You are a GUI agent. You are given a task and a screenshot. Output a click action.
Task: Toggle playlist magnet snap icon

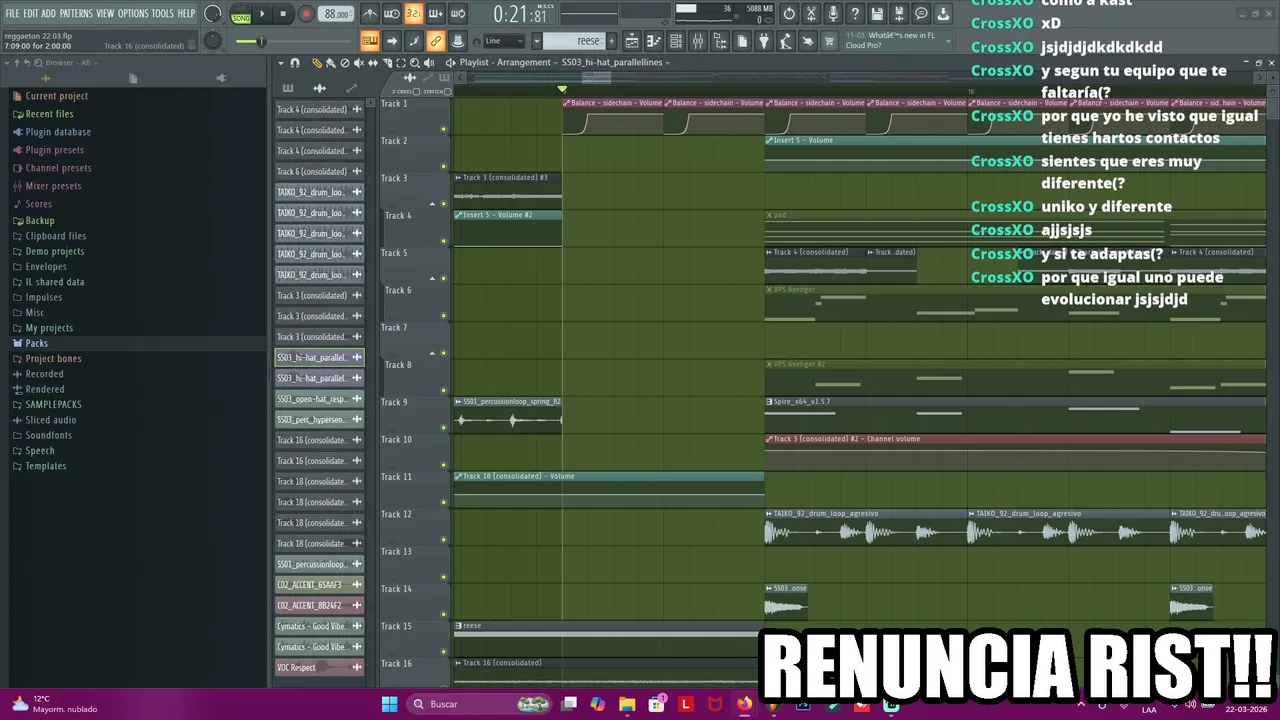click(x=295, y=62)
